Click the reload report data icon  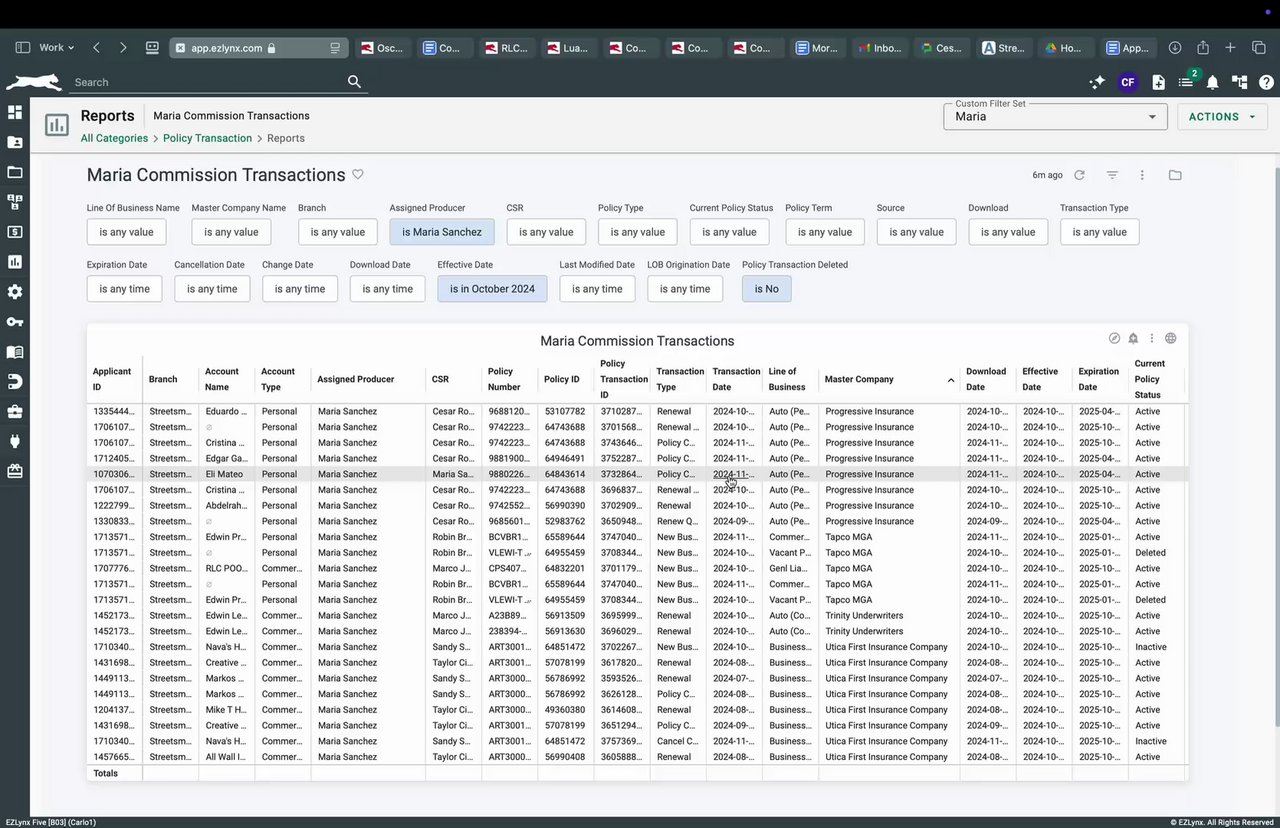coord(1079,175)
